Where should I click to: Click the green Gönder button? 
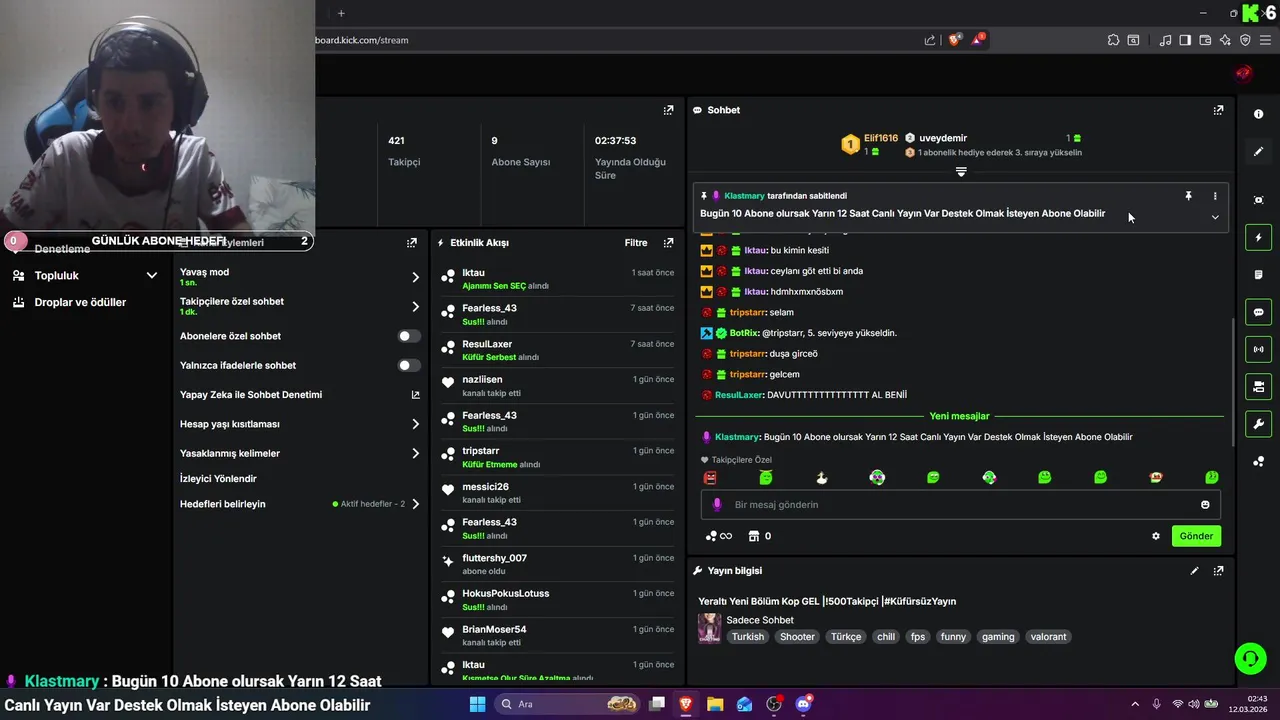tap(1196, 536)
